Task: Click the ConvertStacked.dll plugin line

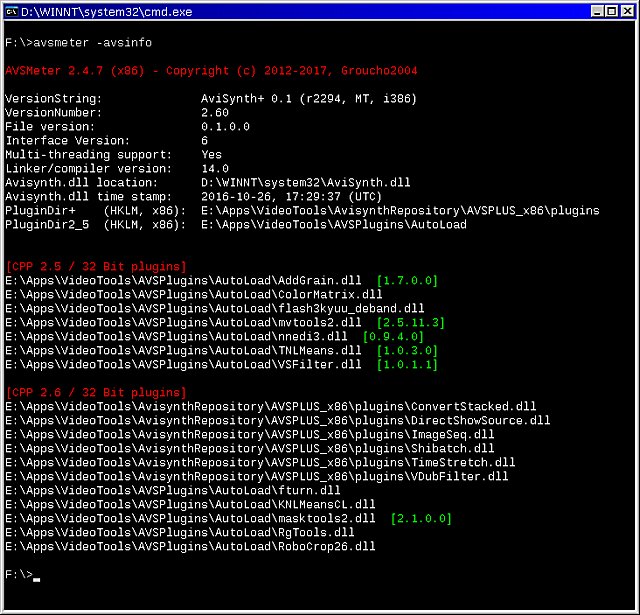Action: pyautogui.click(x=271, y=406)
